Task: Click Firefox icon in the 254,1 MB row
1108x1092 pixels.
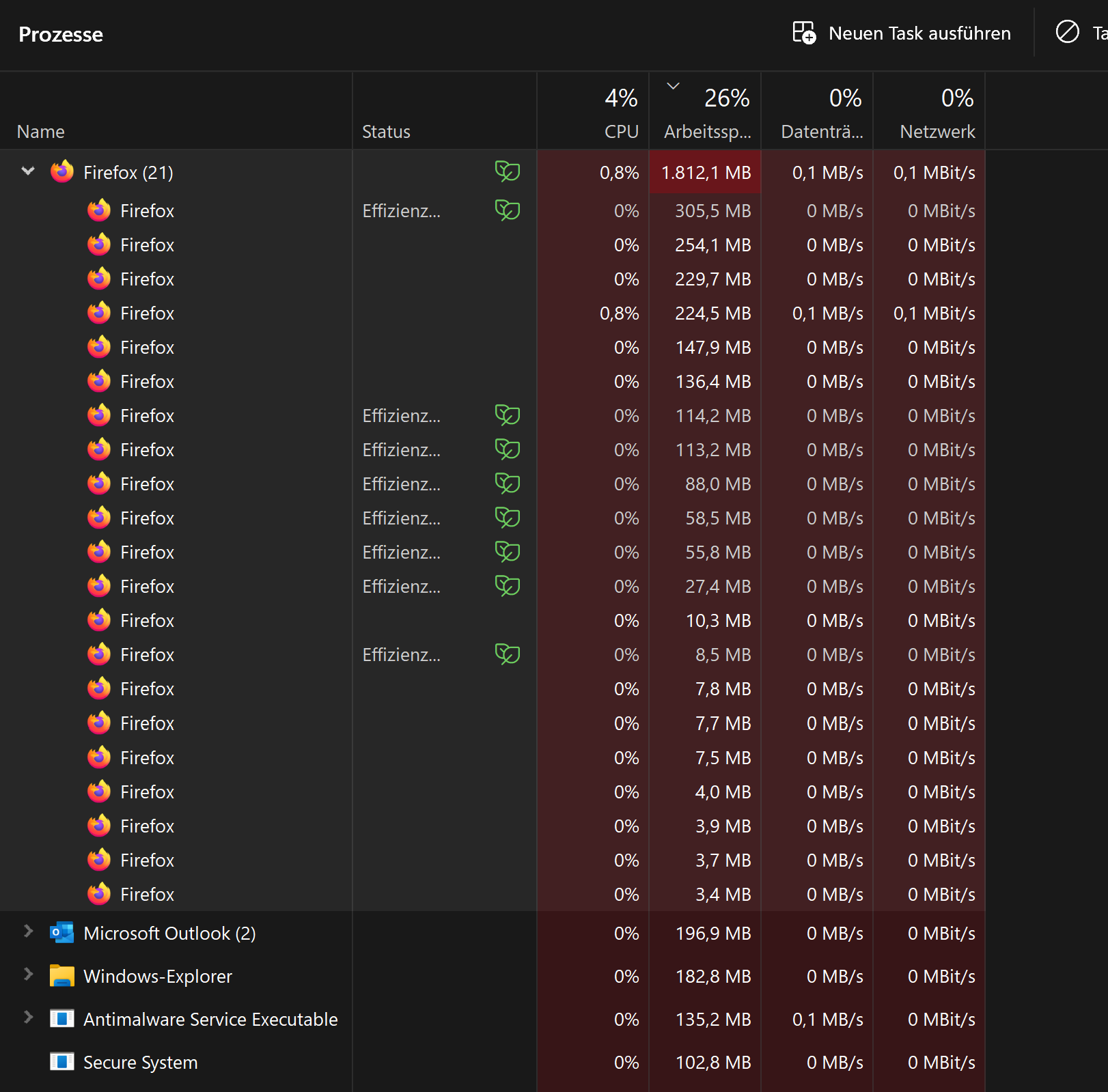Action: (99, 244)
